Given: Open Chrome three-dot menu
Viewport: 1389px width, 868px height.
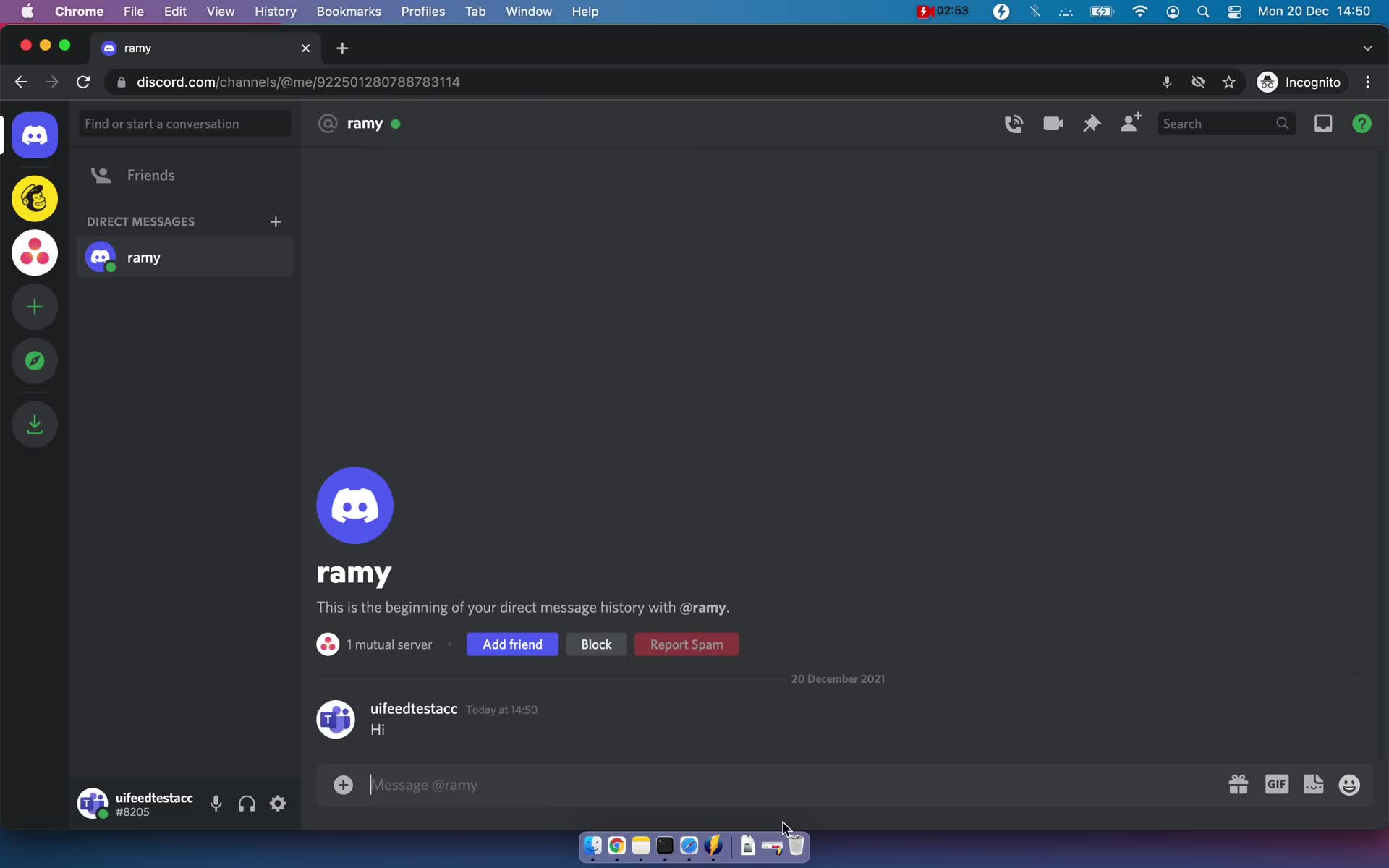Looking at the screenshot, I should (x=1367, y=82).
